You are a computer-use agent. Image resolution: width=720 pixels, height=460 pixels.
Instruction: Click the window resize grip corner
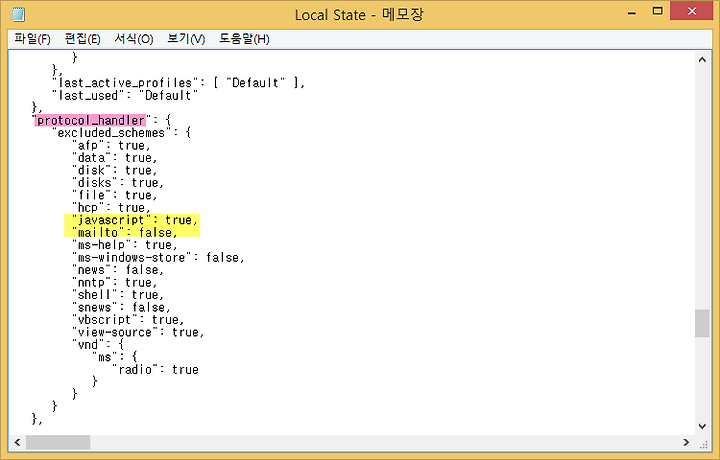703,443
